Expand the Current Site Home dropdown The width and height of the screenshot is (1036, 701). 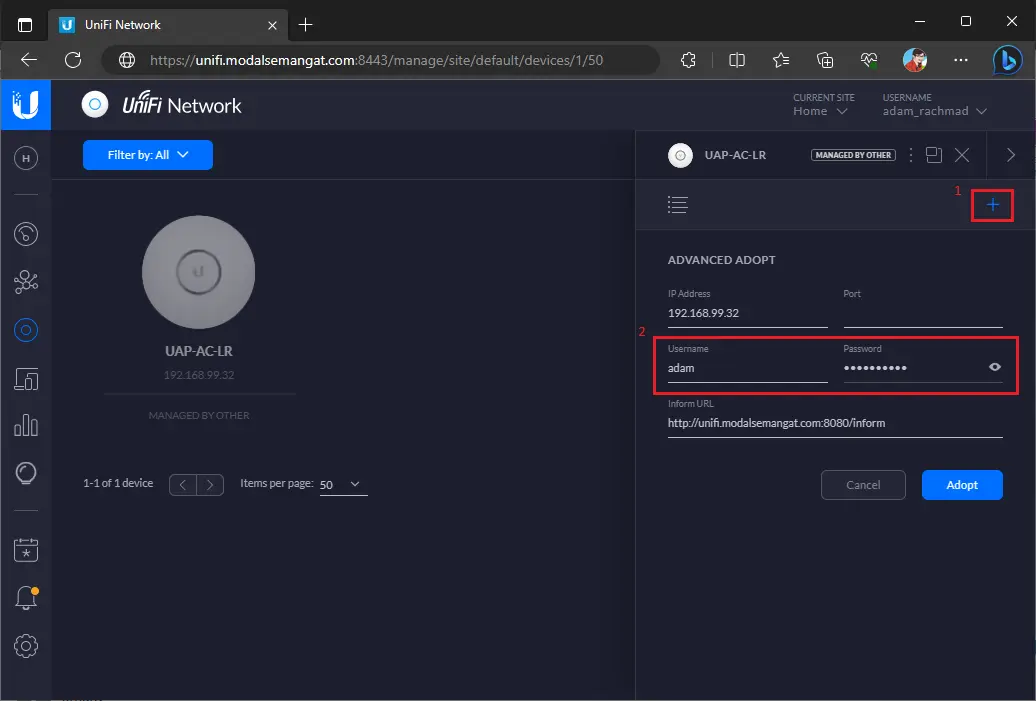point(820,111)
